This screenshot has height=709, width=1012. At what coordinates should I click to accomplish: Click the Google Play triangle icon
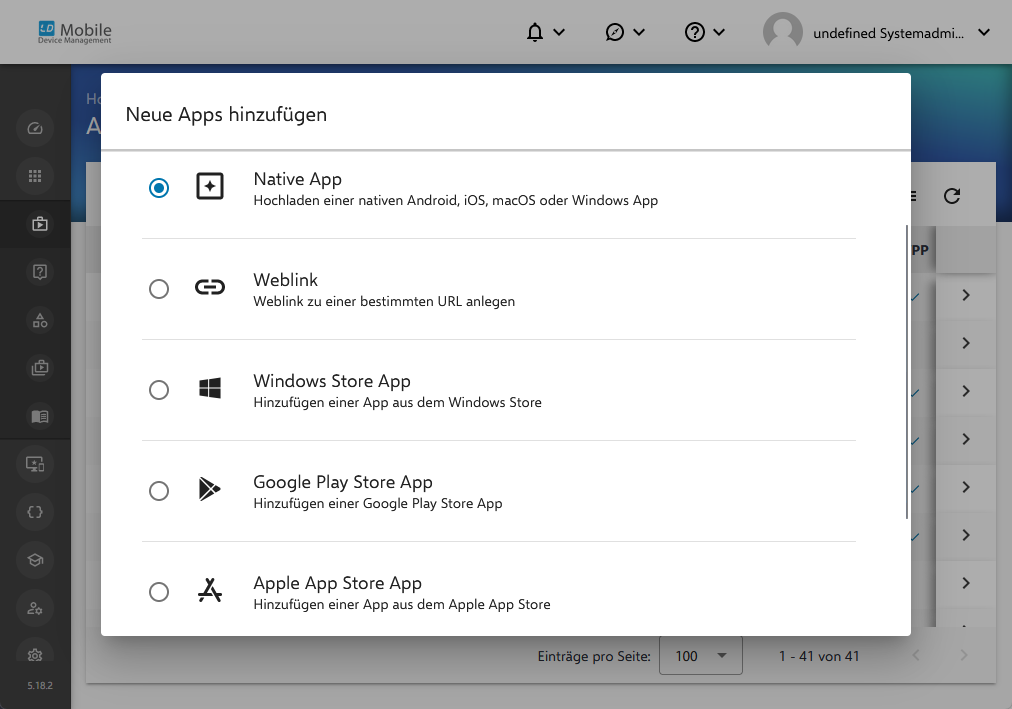[x=209, y=489]
